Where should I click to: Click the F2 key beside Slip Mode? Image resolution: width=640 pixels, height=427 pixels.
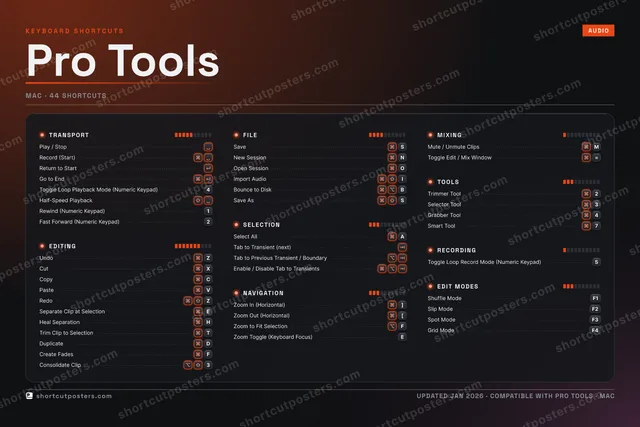click(595, 309)
